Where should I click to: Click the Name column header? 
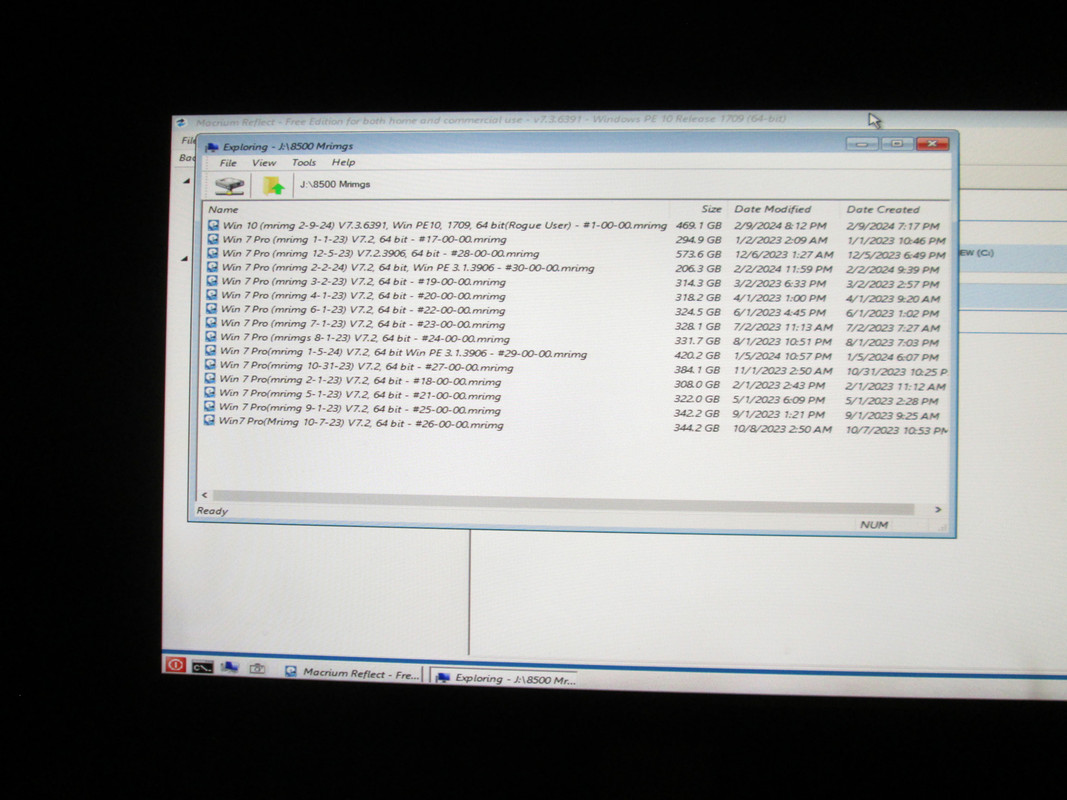pyautogui.click(x=223, y=210)
